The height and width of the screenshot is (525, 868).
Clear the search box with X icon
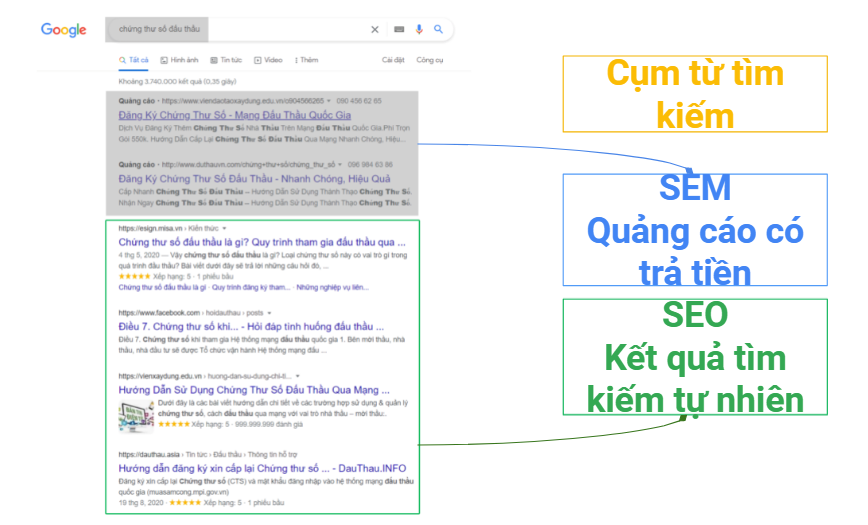pyautogui.click(x=375, y=29)
